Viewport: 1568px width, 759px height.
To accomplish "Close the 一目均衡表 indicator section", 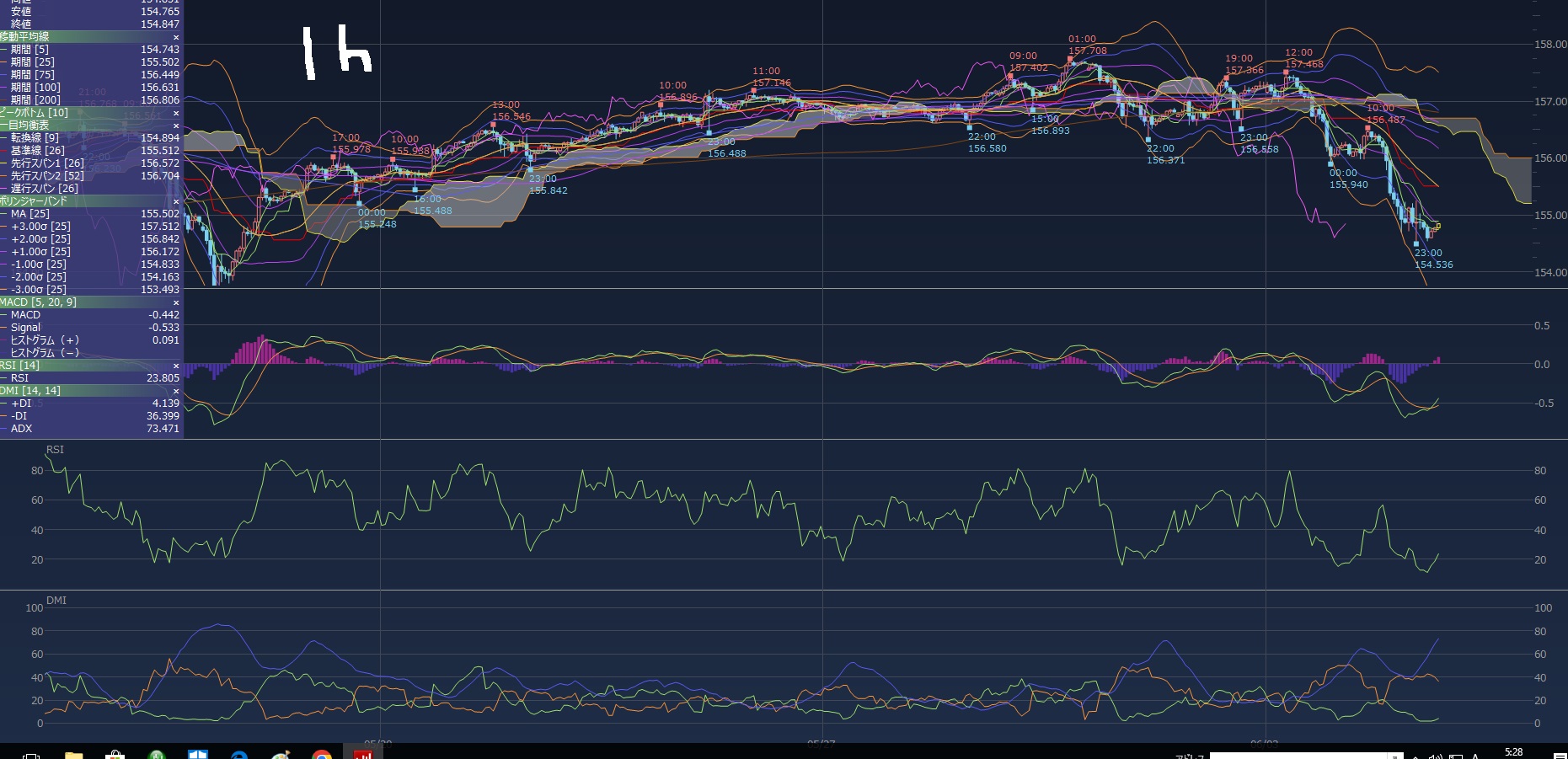I will click(176, 126).
